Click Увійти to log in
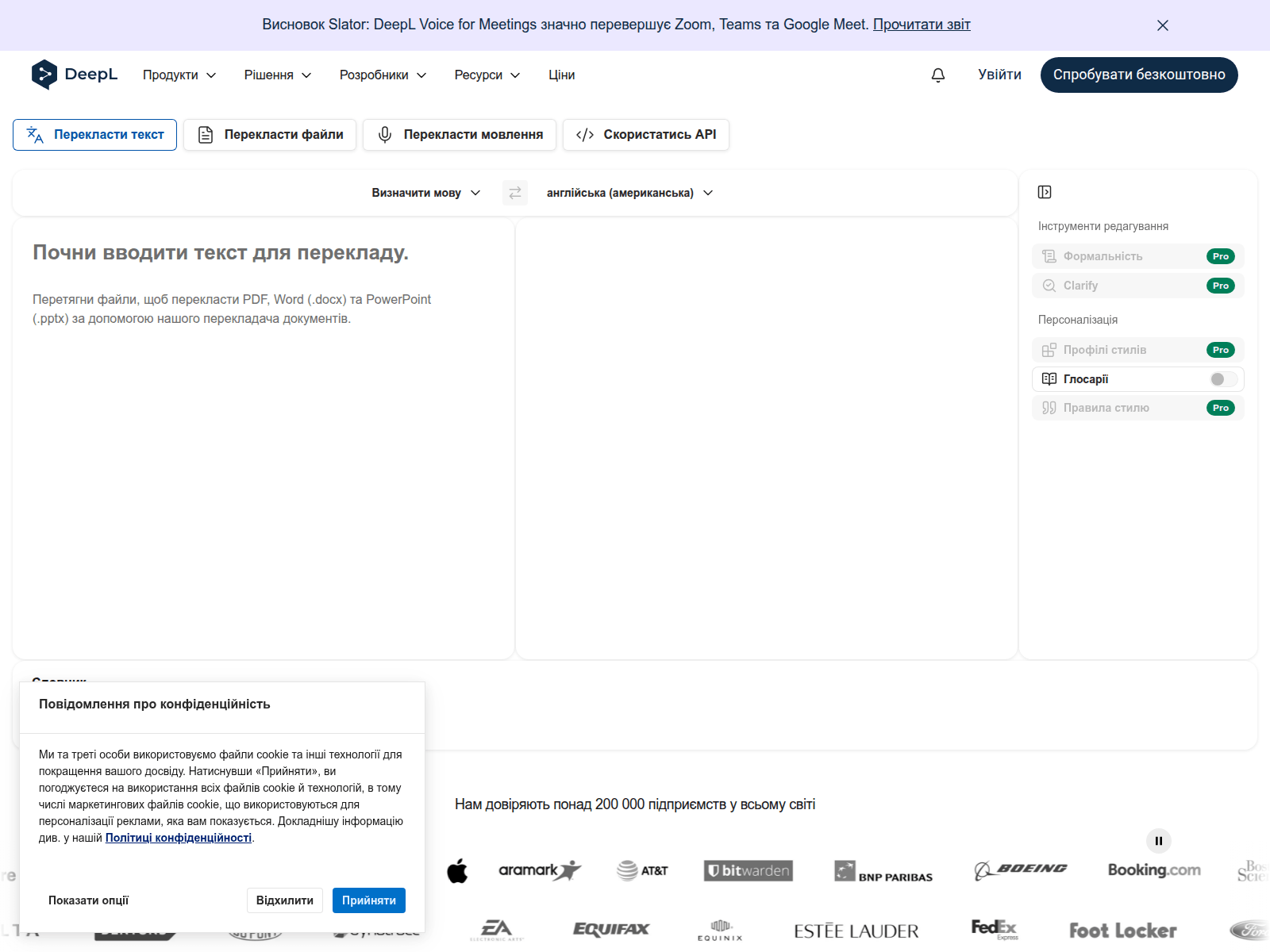Image resolution: width=1270 pixels, height=952 pixels. tap(1000, 75)
